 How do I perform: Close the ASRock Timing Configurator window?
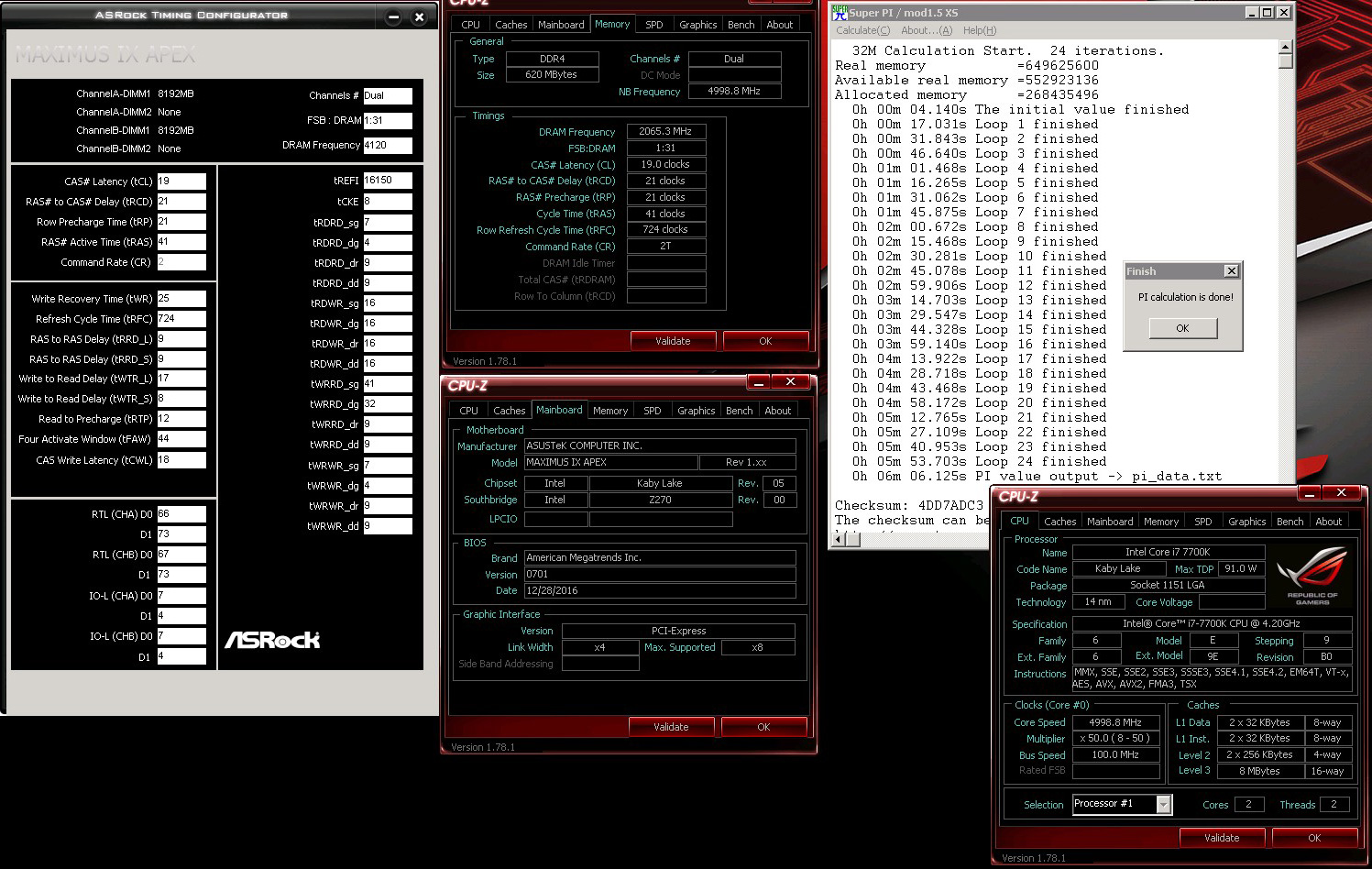coord(419,16)
